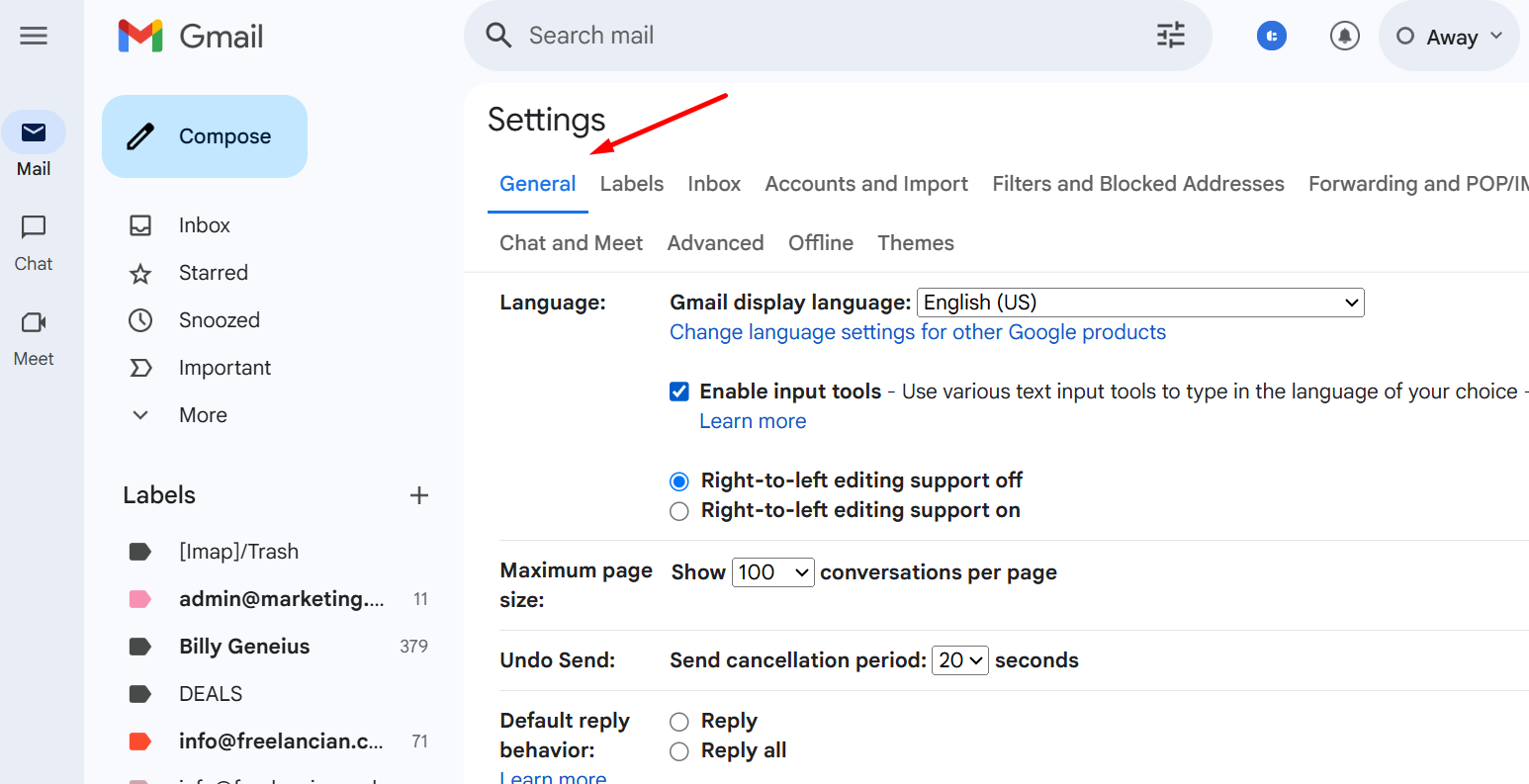Open the Chat sidebar icon

point(33,227)
